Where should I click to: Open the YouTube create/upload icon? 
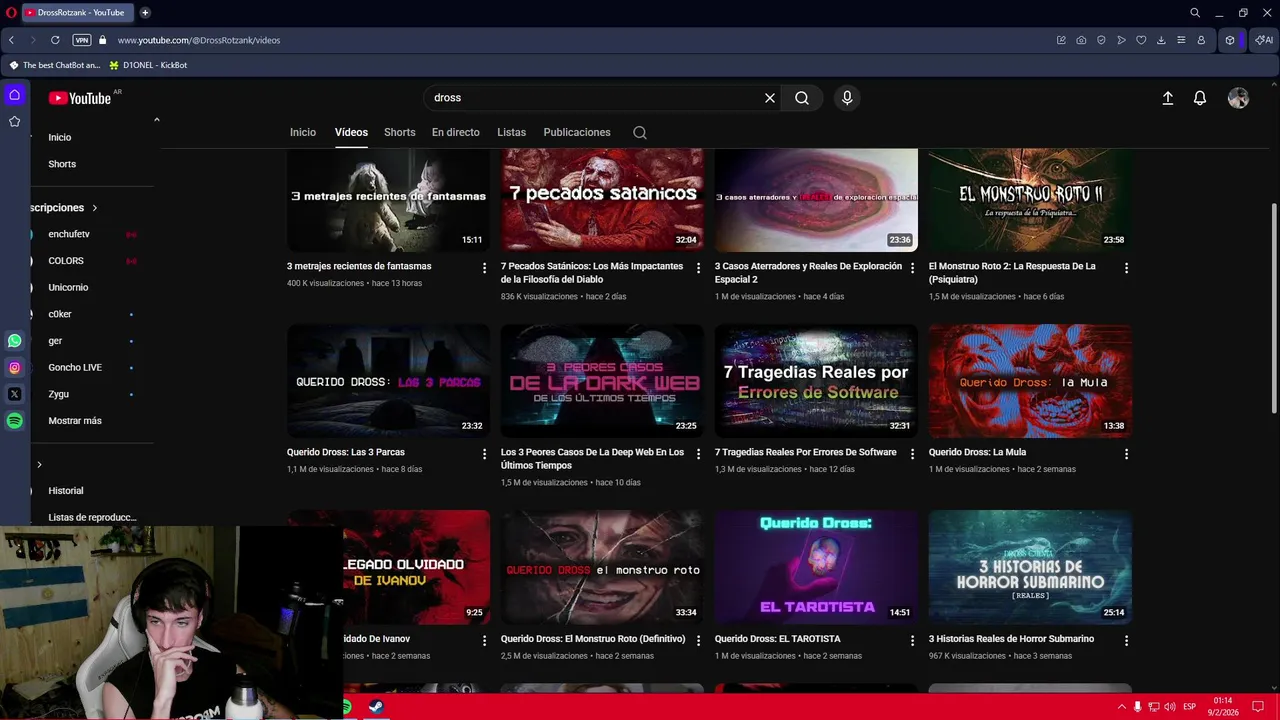(1167, 98)
